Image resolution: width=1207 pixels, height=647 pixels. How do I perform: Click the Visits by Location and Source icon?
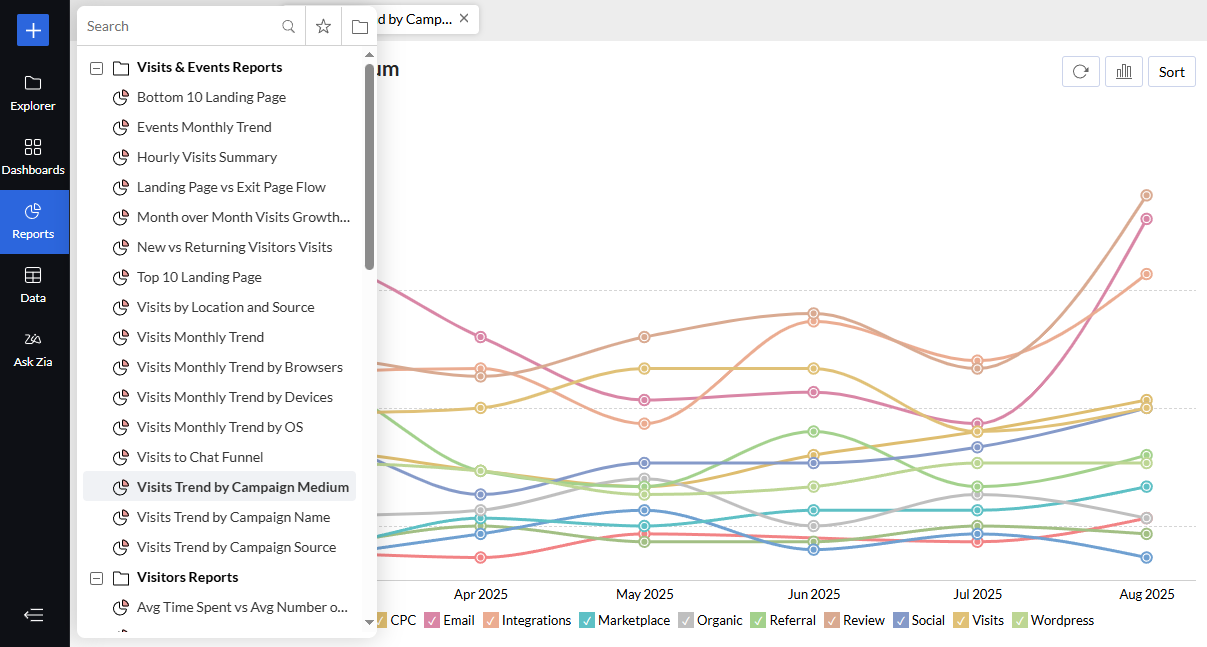[x=121, y=308]
